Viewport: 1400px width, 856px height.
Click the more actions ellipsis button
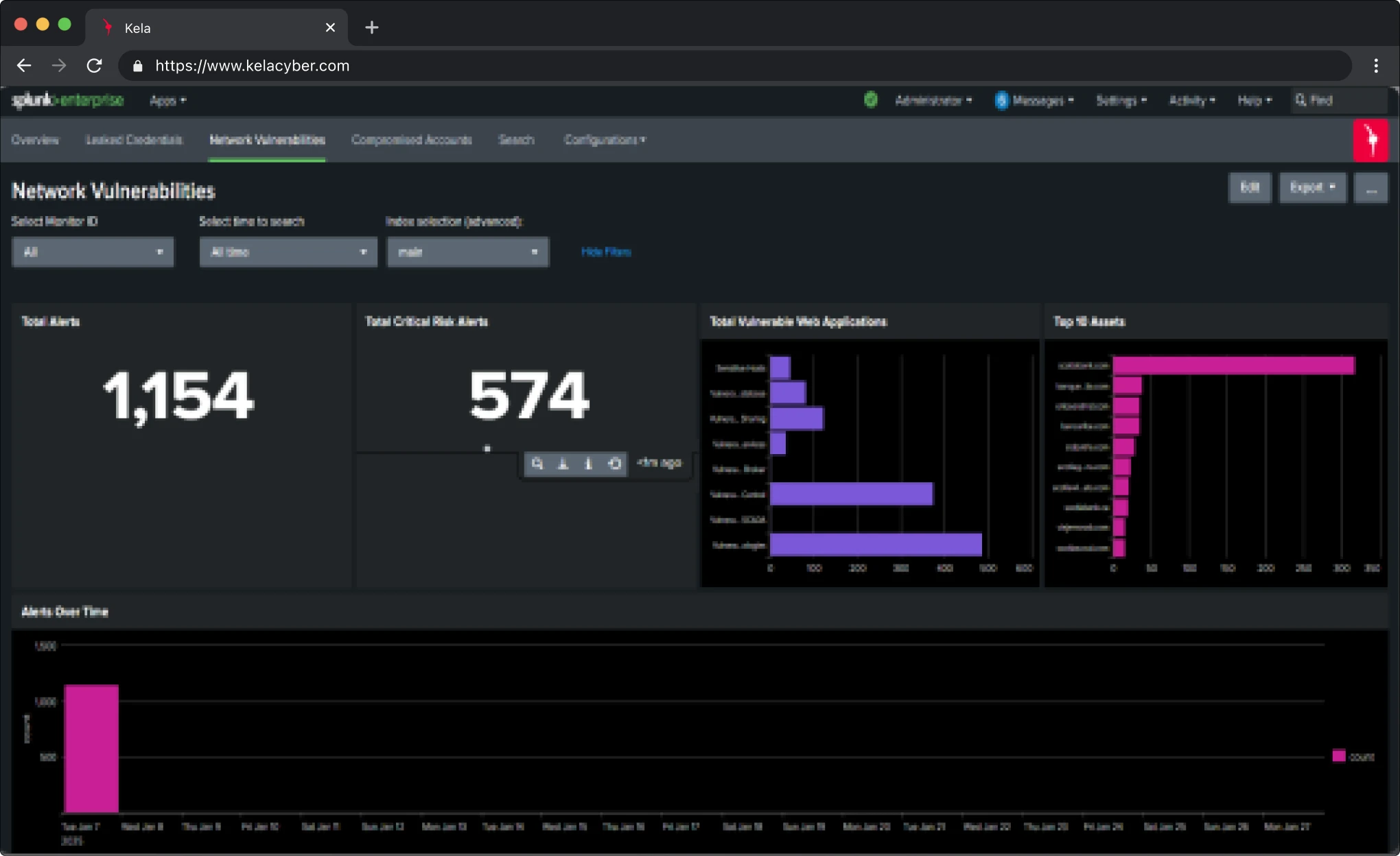(1370, 187)
